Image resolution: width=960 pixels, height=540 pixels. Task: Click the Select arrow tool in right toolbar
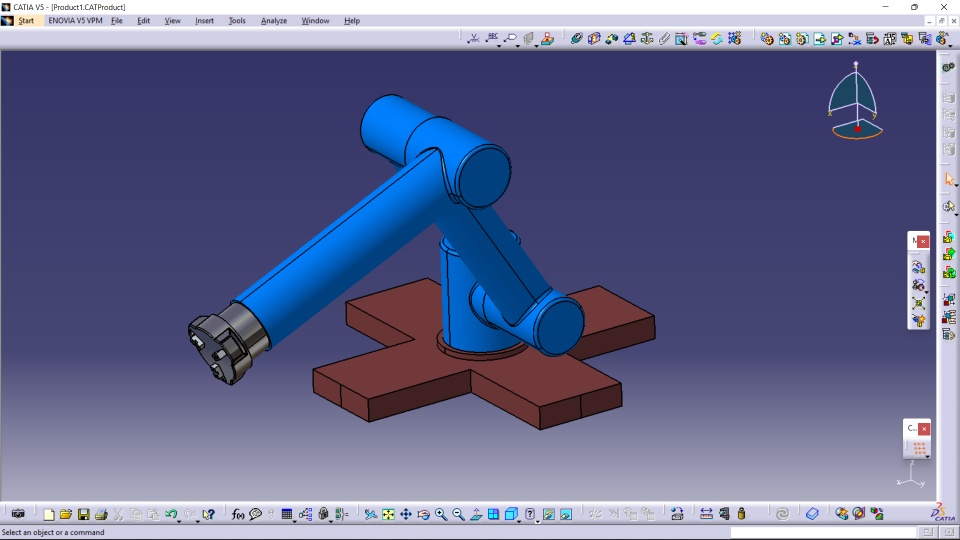click(948, 179)
